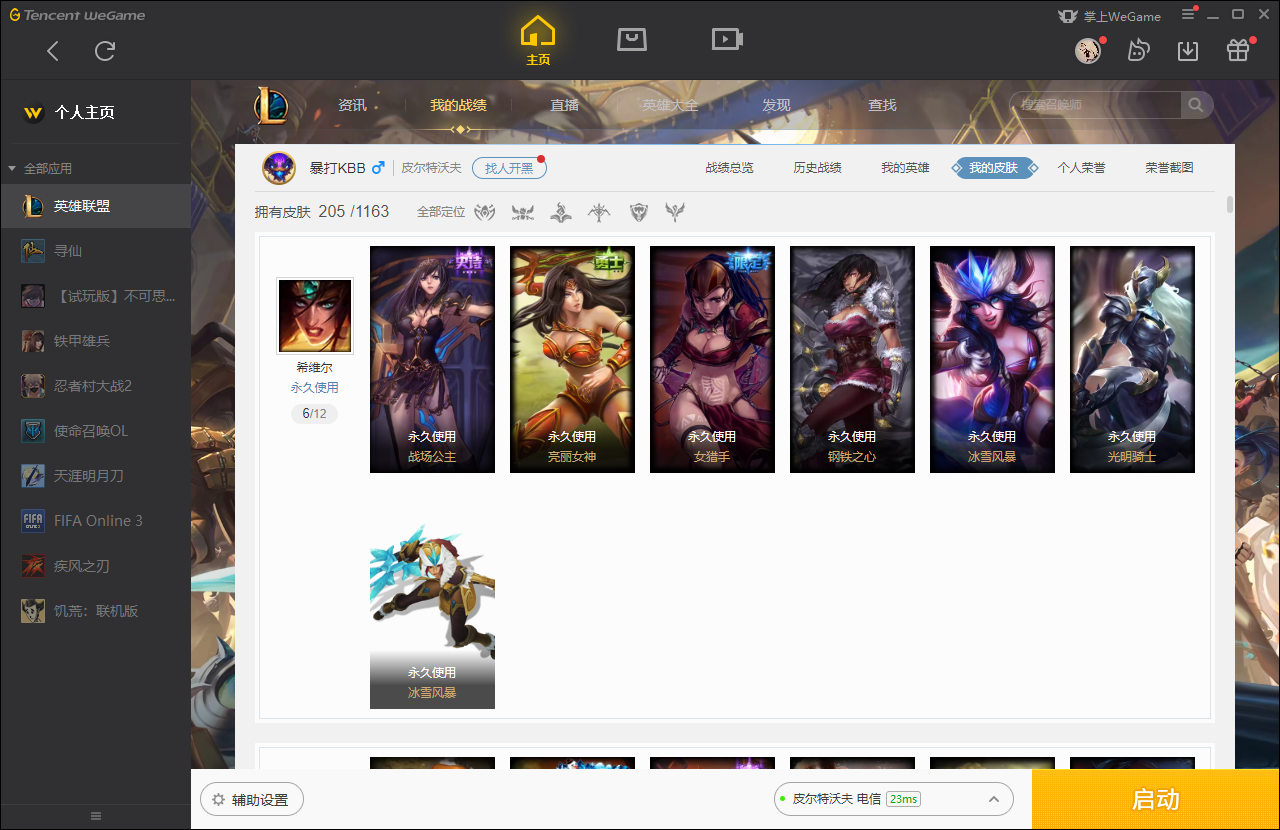Open the 战场公主 skin card
The height and width of the screenshot is (830, 1280).
432,359
